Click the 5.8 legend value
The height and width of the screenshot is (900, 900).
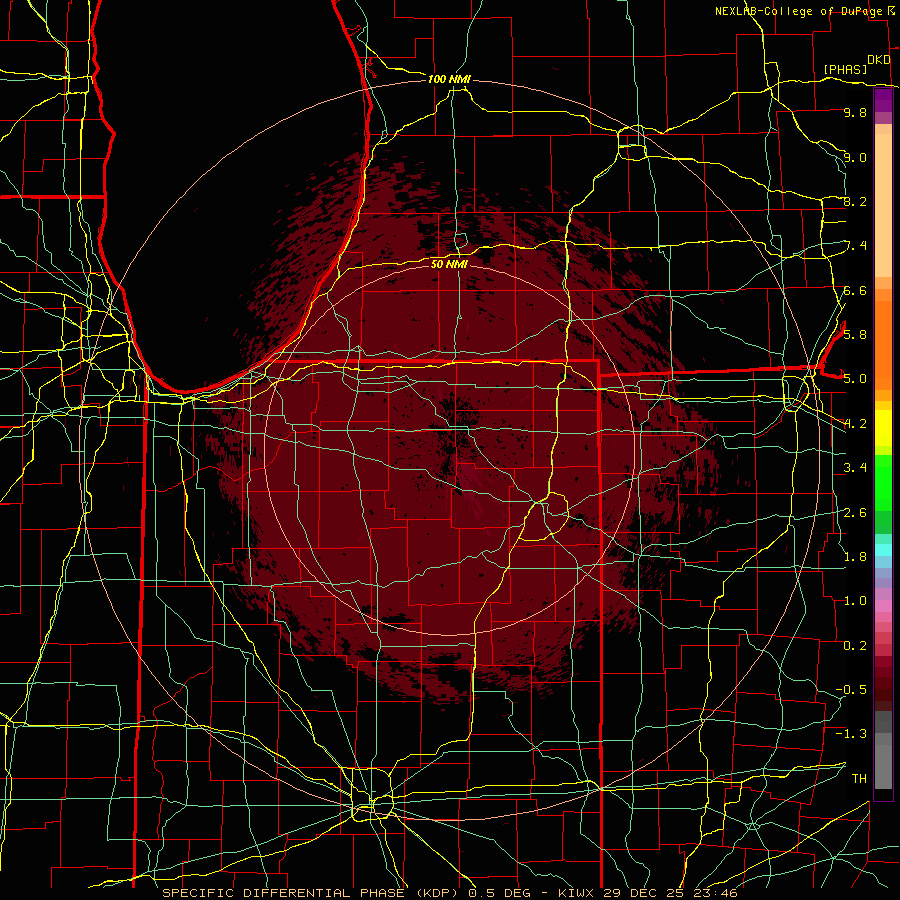[855, 334]
